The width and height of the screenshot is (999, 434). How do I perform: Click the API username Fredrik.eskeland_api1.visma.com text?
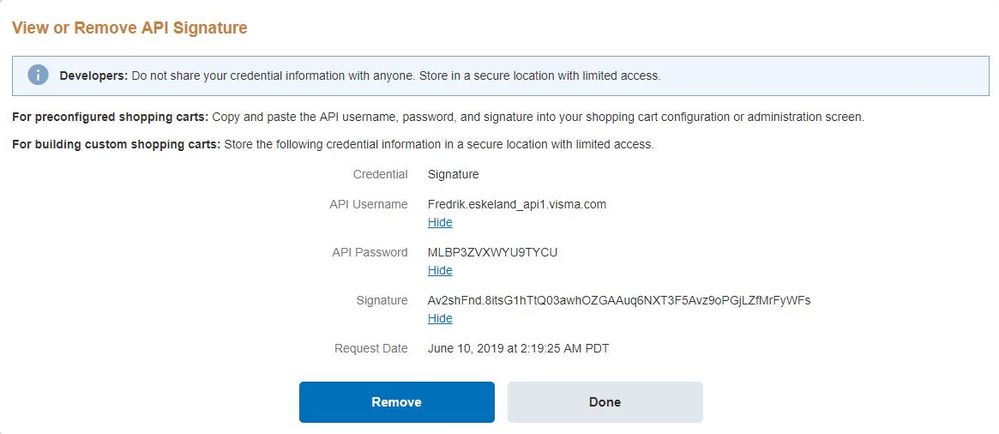click(x=516, y=204)
